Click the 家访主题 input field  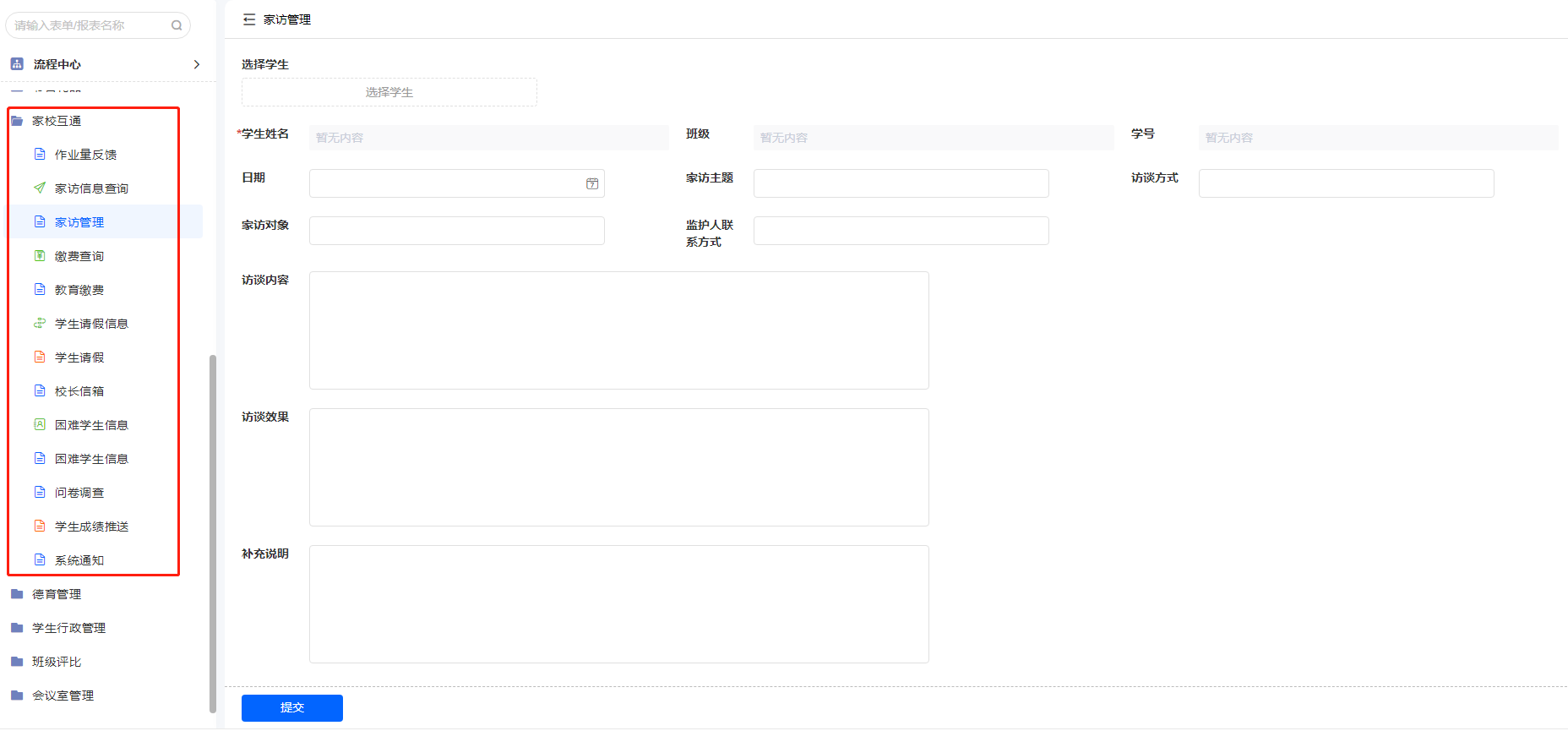point(901,183)
